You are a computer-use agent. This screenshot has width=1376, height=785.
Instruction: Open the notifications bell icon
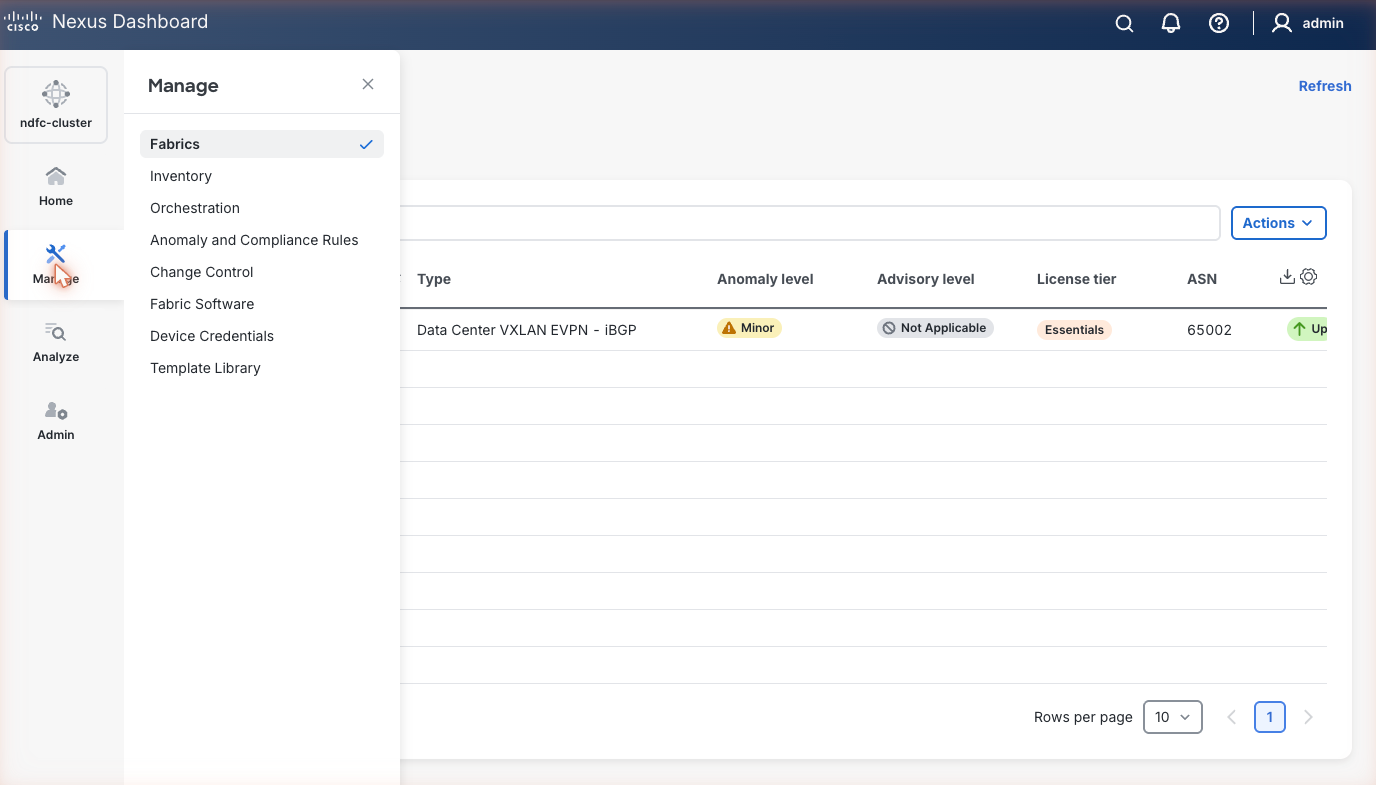pyautogui.click(x=1171, y=24)
